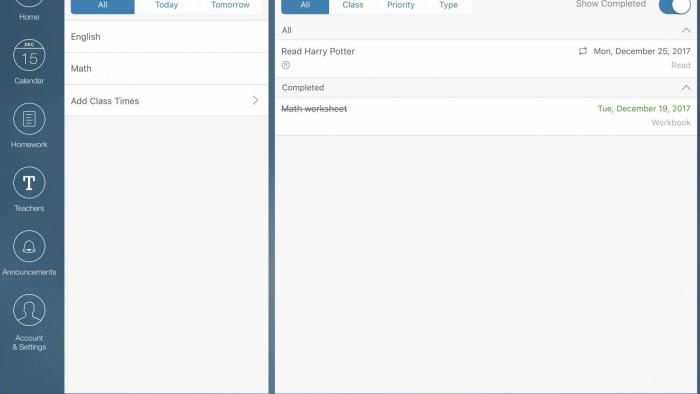The width and height of the screenshot is (700, 394).
Task: Open the Teachers icon in sidebar
Action: pyautogui.click(x=29, y=182)
